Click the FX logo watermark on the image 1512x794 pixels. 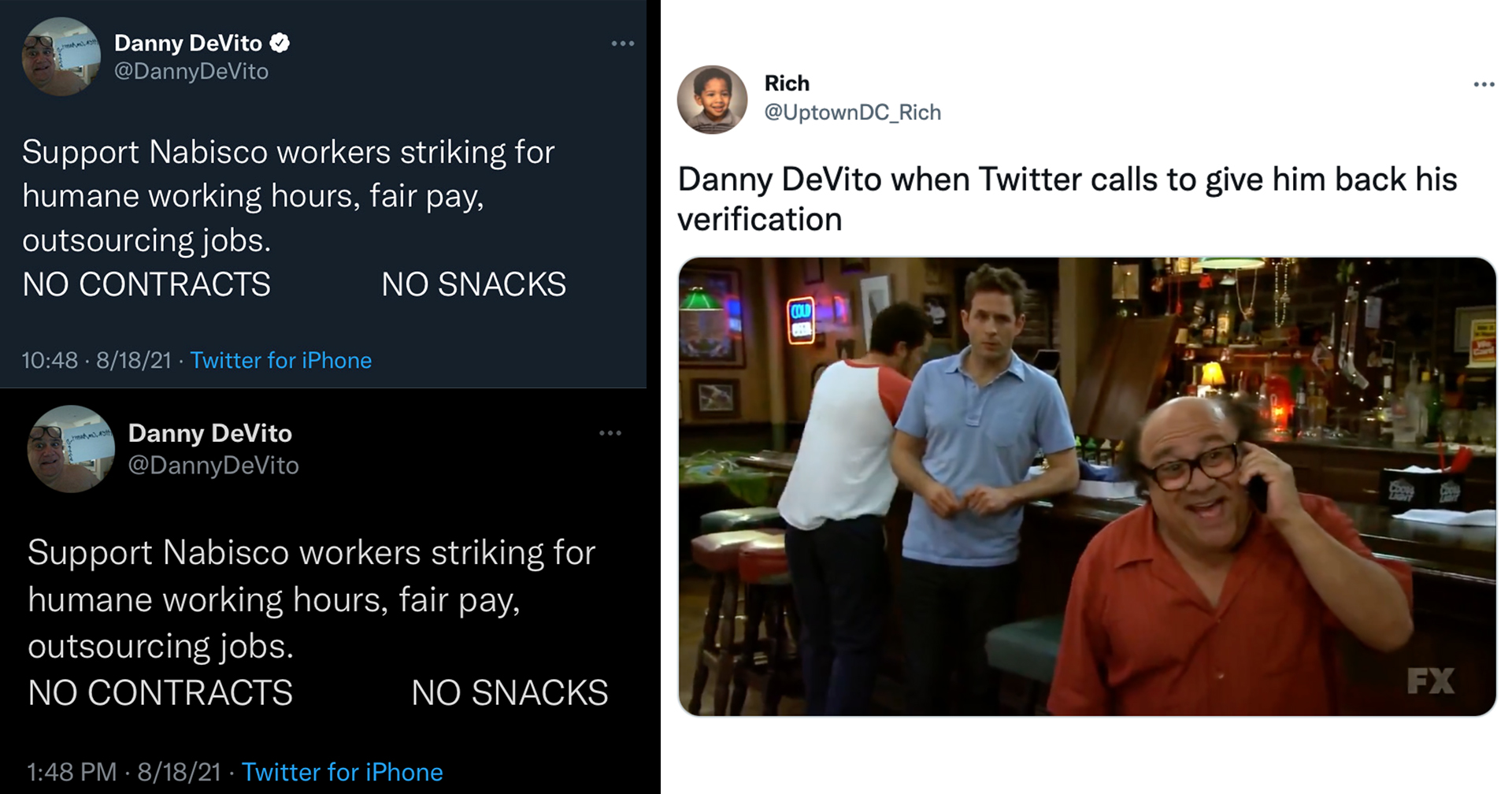[1430, 681]
